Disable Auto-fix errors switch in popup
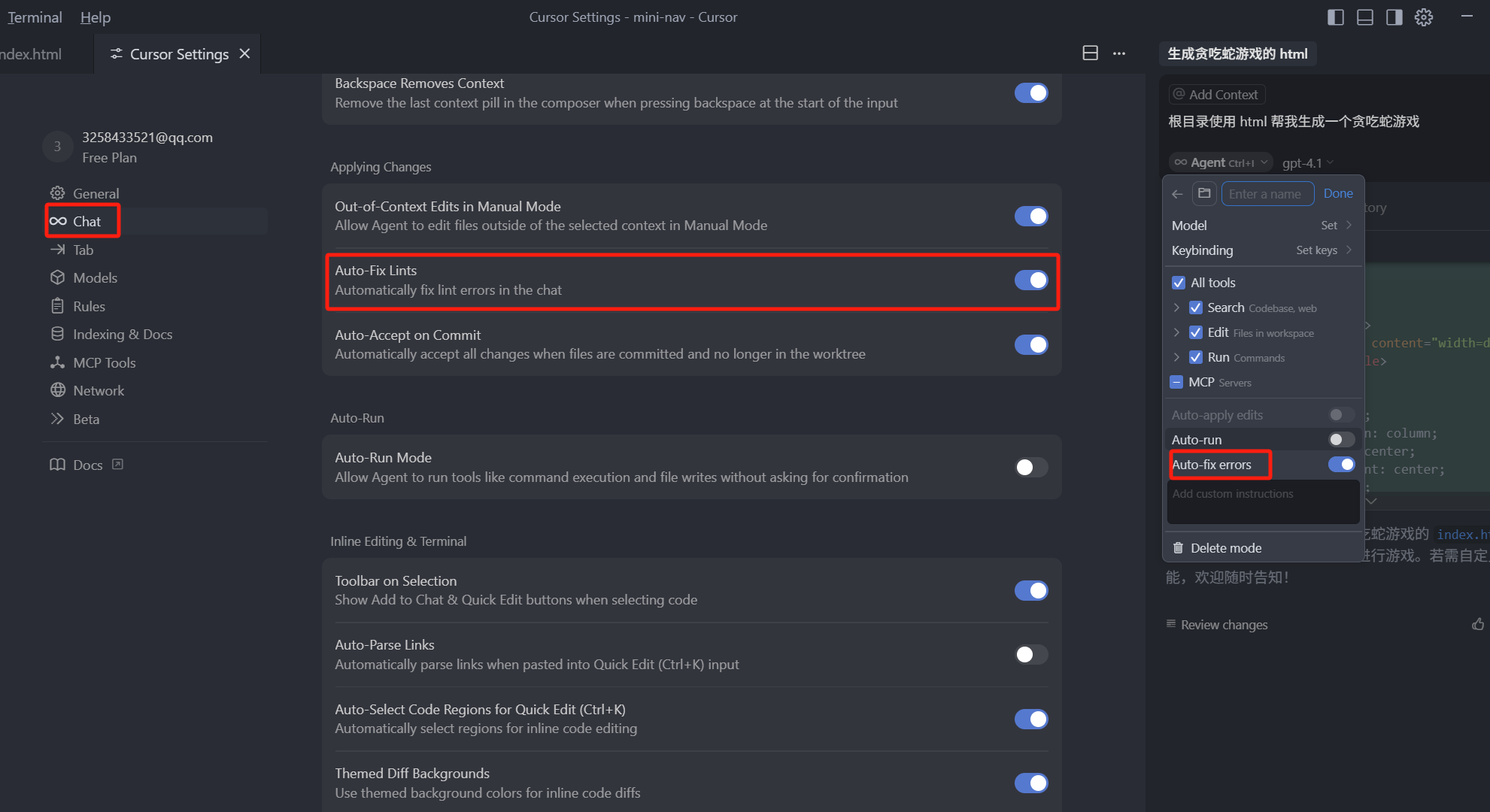1490x812 pixels. tap(1341, 464)
